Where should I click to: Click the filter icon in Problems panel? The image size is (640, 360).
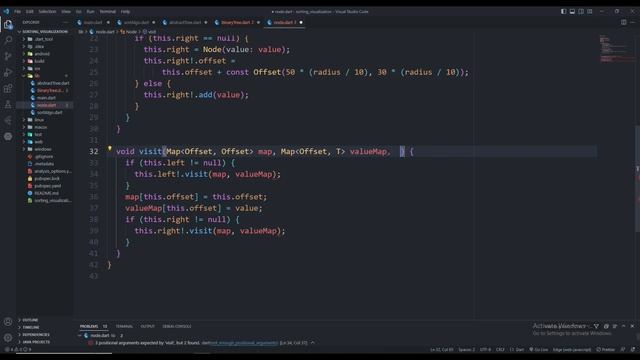click(596, 326)
